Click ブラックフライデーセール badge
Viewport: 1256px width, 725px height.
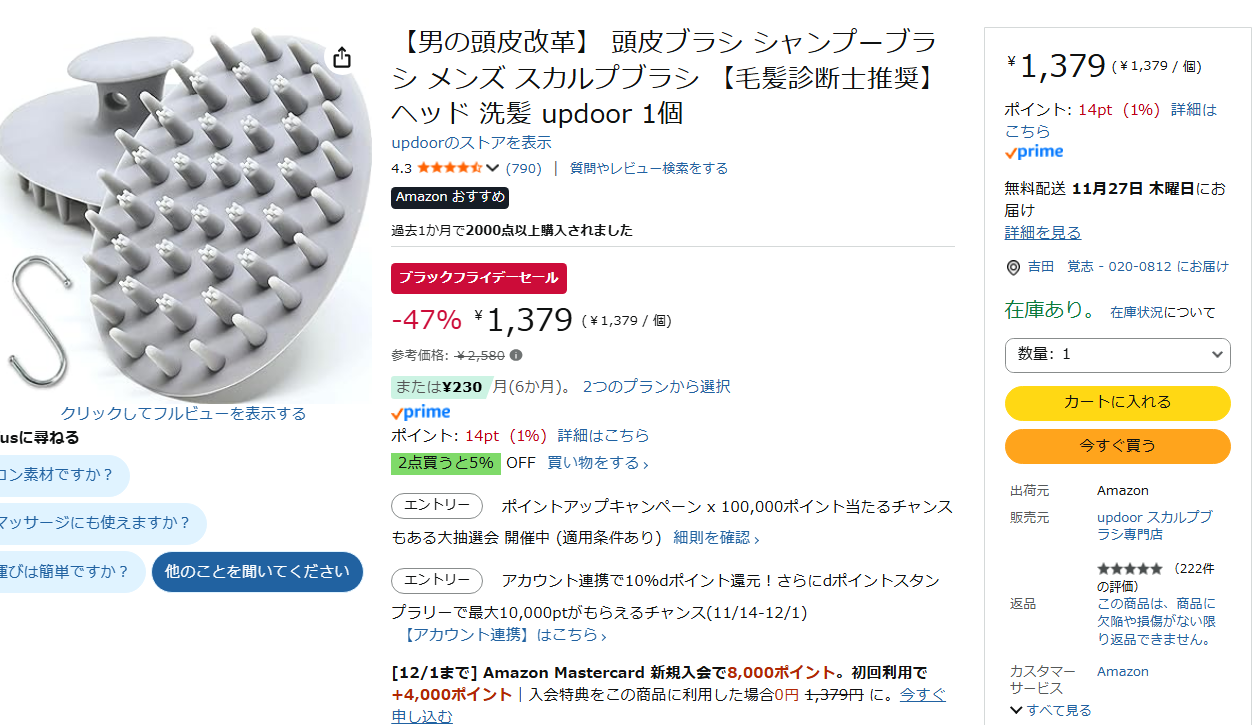click(478, 278)
